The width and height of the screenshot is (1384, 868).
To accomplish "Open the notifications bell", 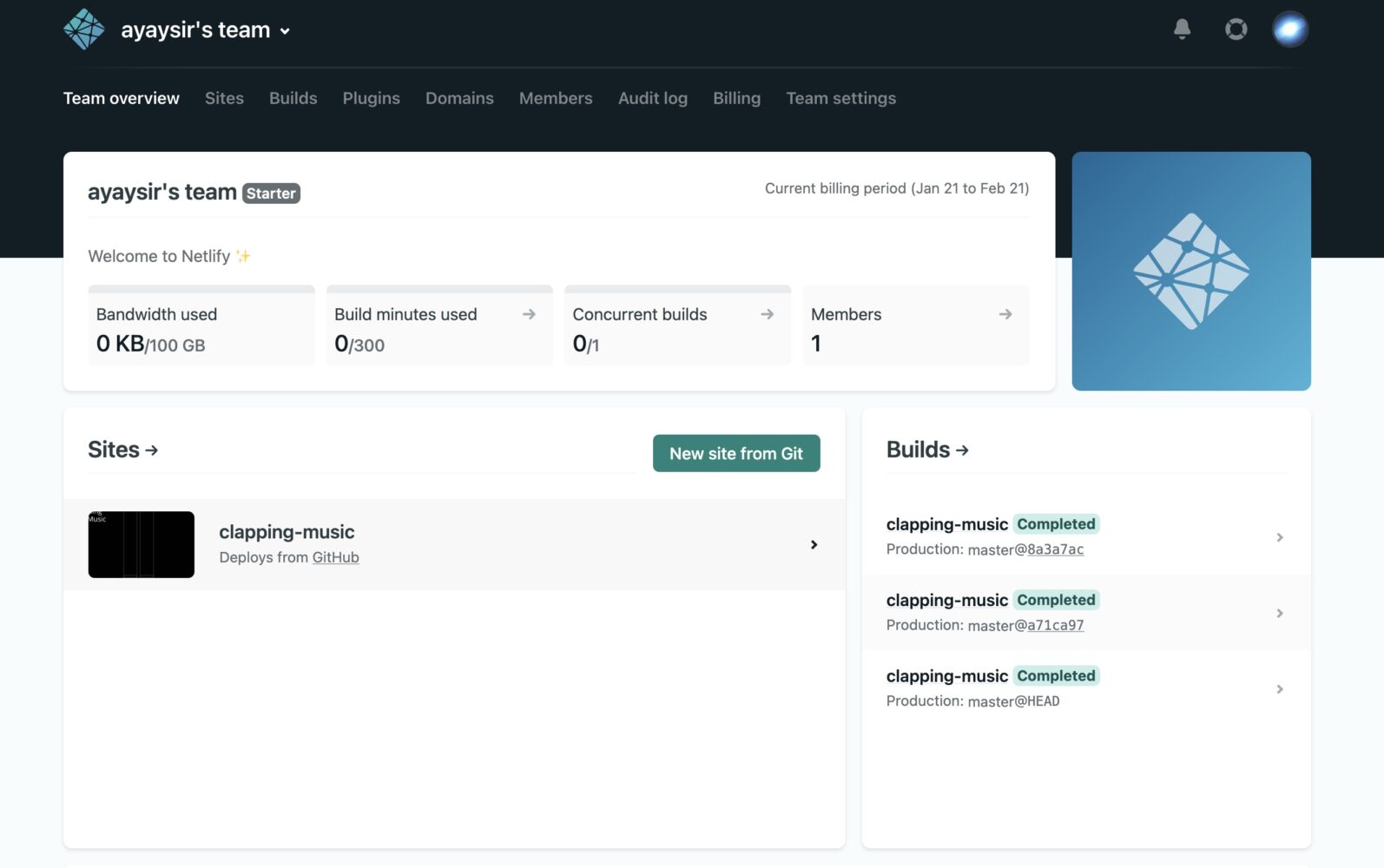I will pyautogui.click(x=1182, y=30).
